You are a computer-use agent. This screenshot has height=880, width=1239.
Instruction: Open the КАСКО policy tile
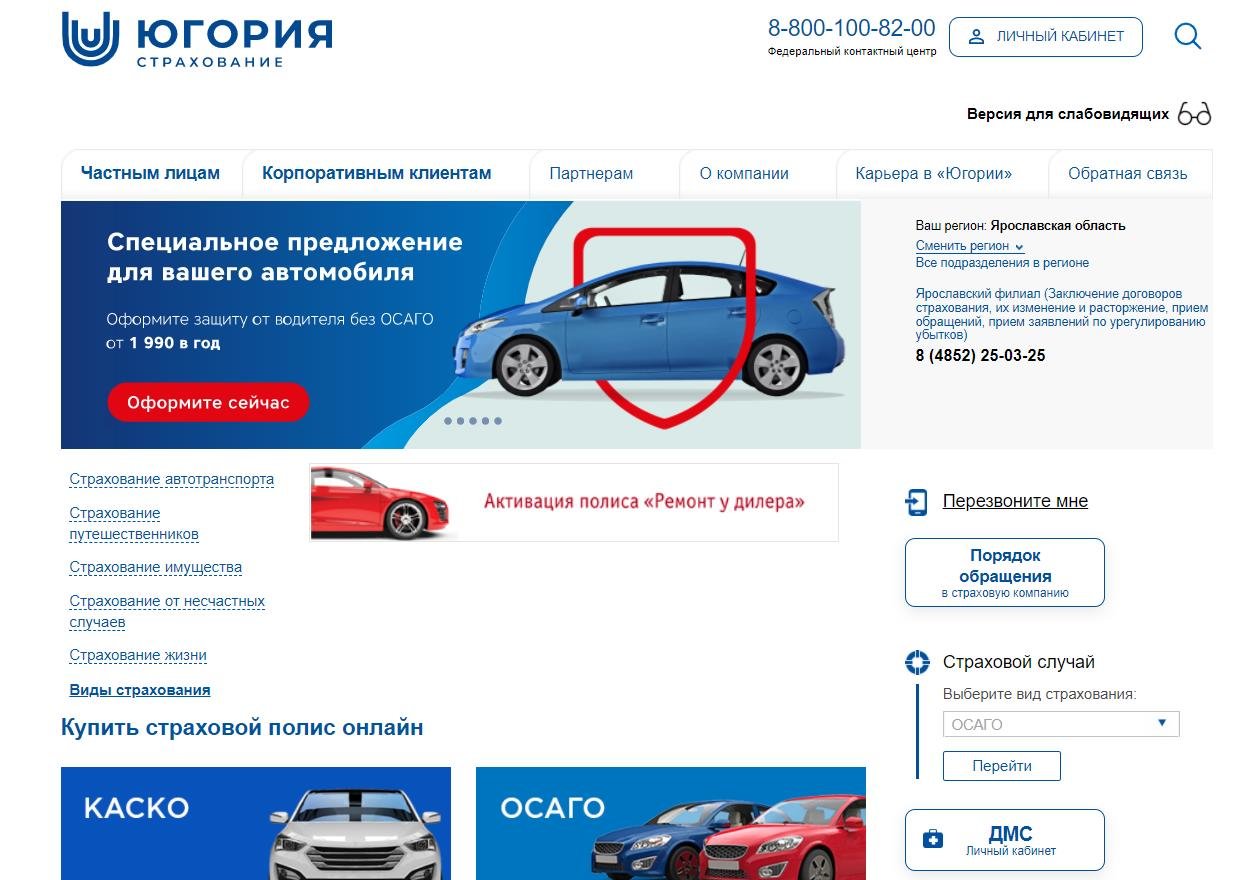pos(256,823)
